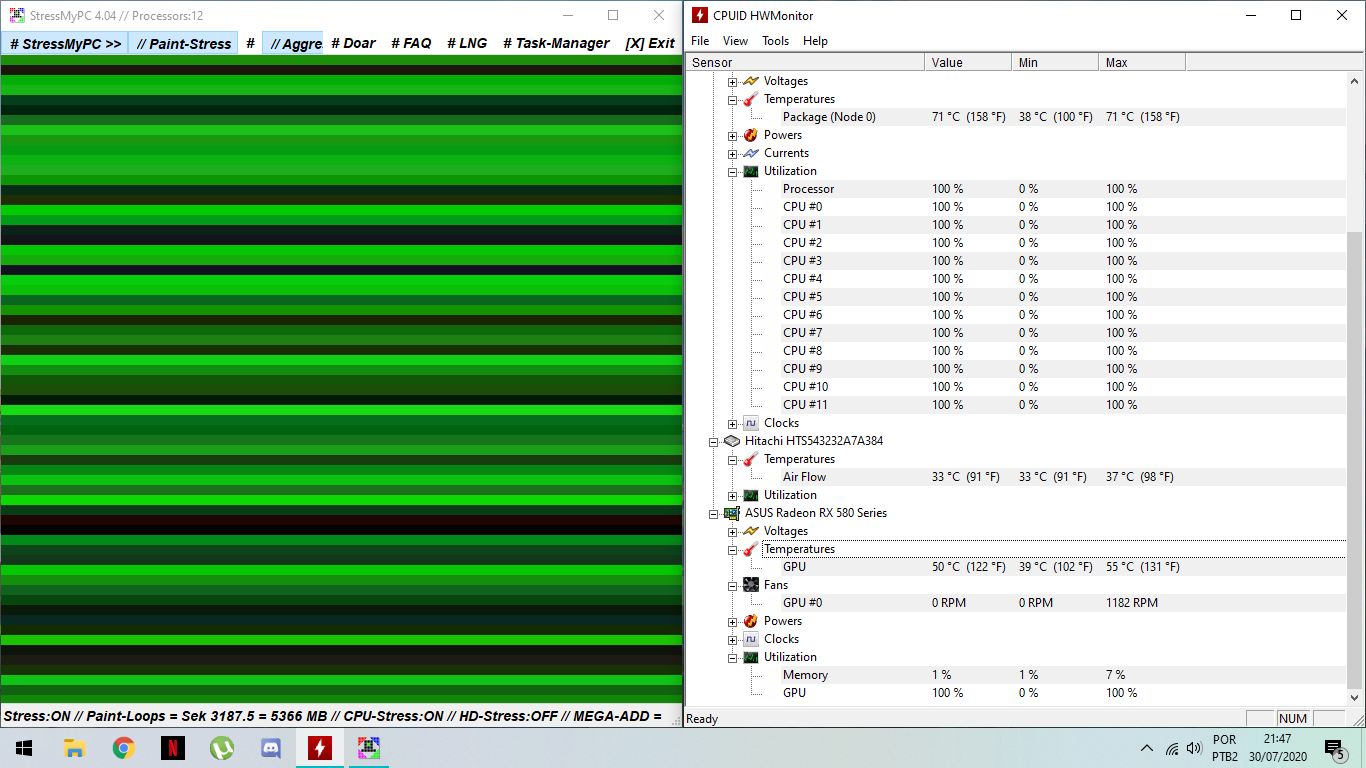Open the View menu in HWMonitor
The width and height of the screenshot is (1366, 768).
coord(735,41)
